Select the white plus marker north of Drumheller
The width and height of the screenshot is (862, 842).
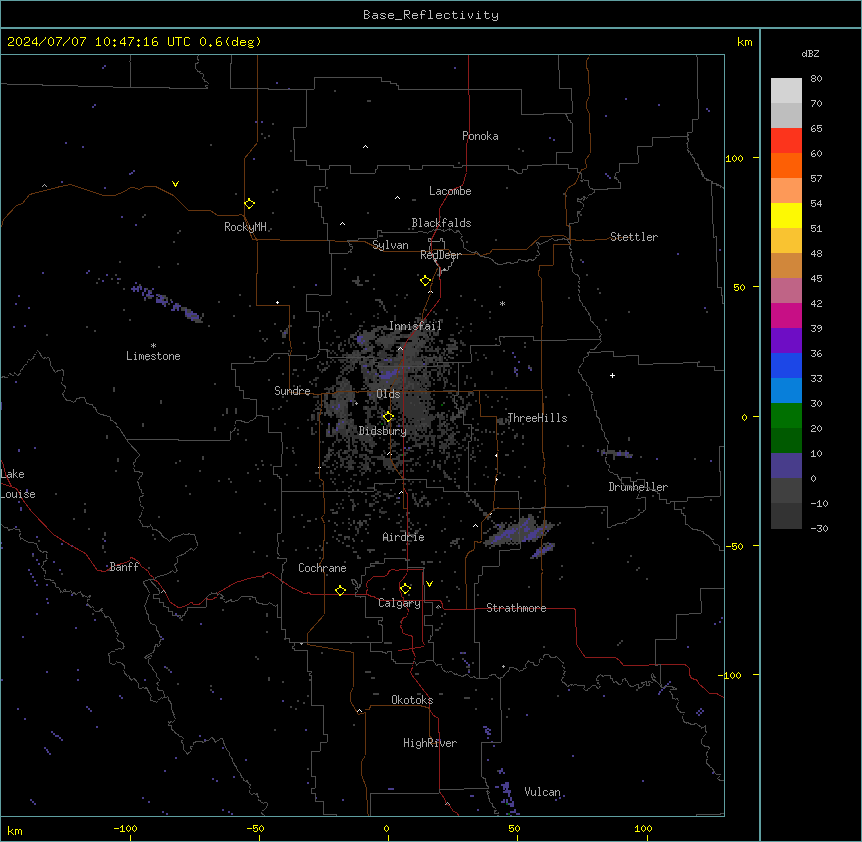(612, 375)
